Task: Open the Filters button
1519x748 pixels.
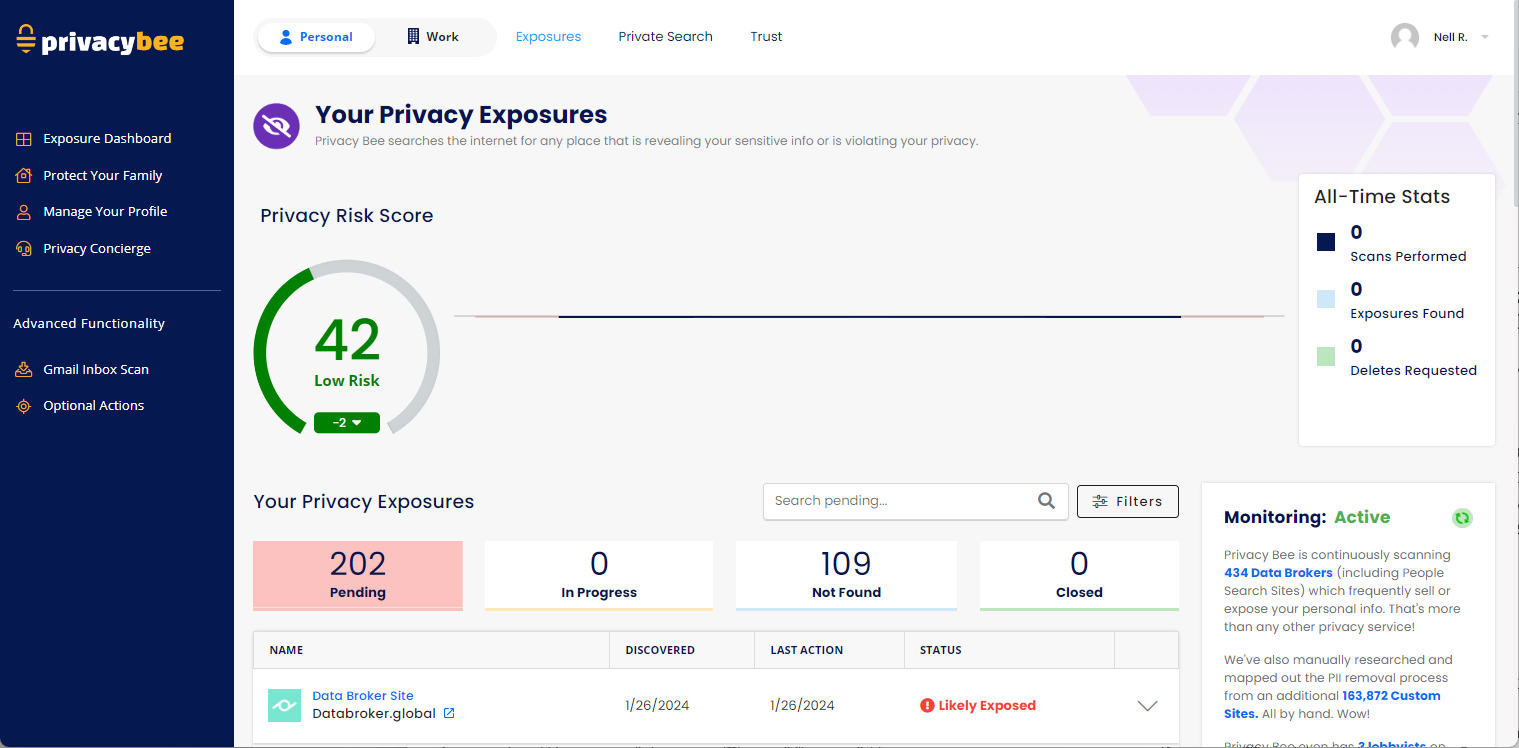Action: point(1128,501)
